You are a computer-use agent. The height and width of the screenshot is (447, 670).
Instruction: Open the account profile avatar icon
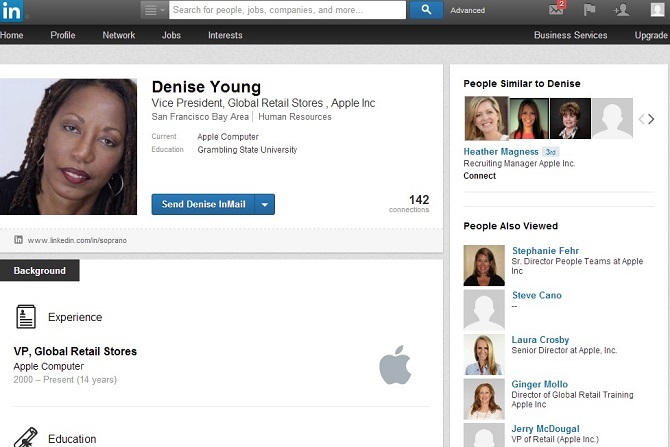coord(657,9)
